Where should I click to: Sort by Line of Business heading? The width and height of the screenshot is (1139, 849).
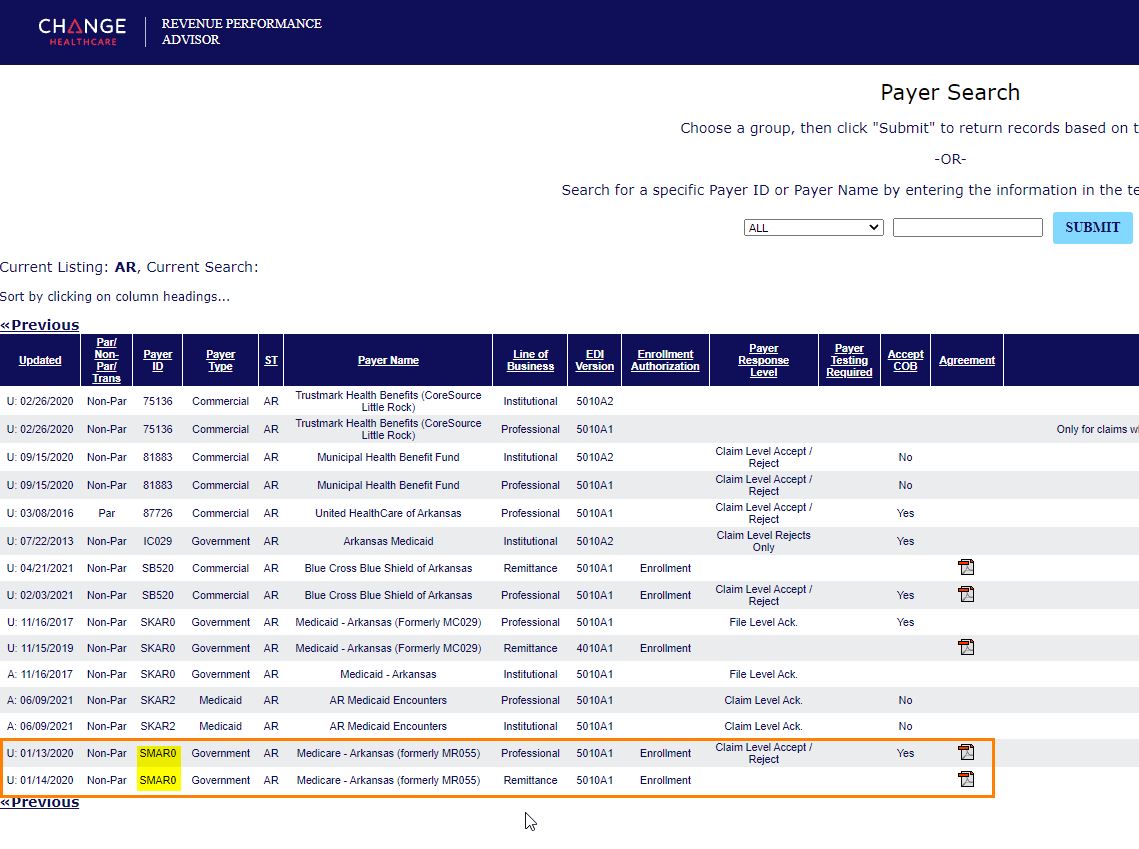tap(530, 360)
